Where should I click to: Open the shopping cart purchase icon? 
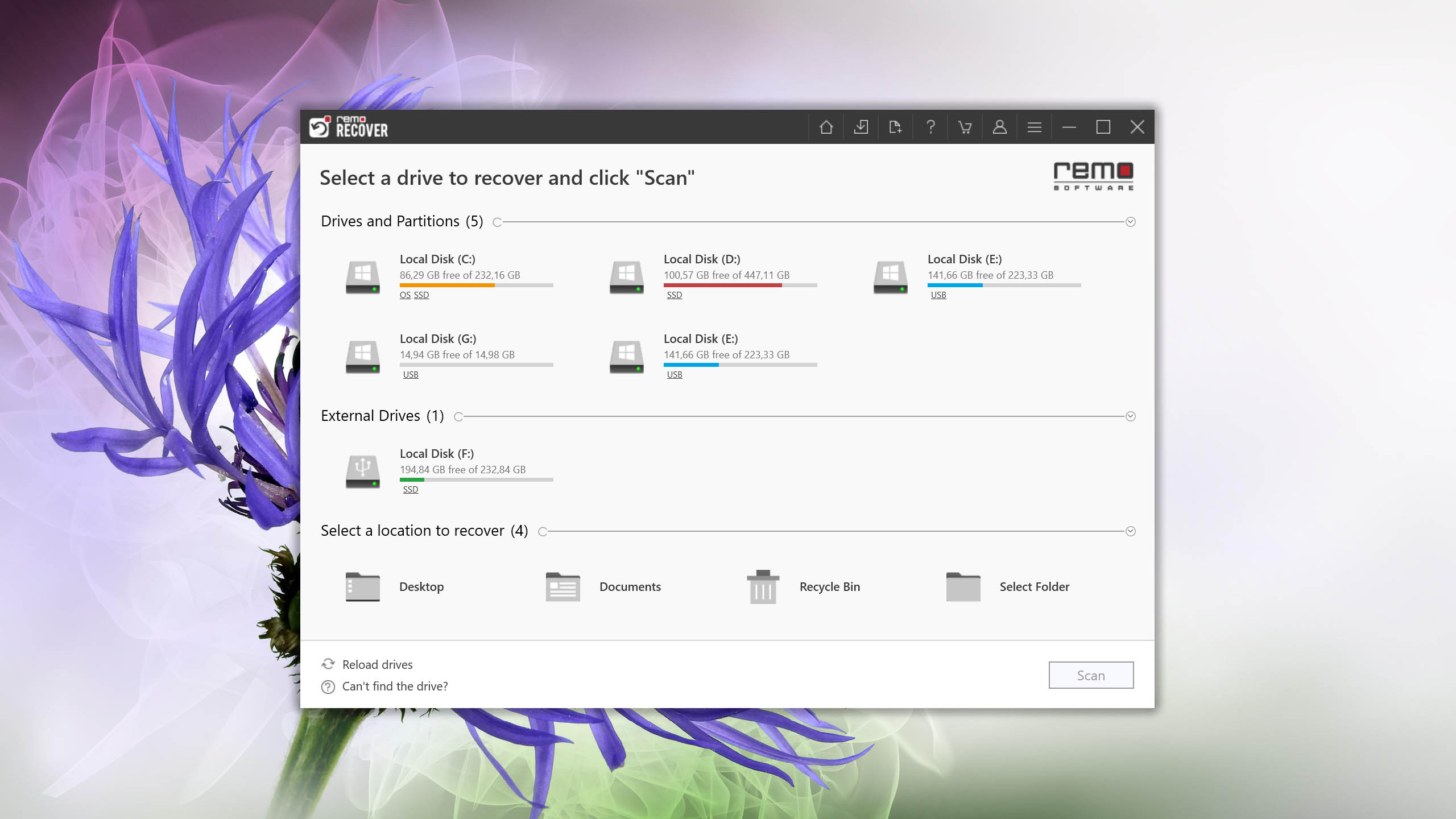[965, 127]
